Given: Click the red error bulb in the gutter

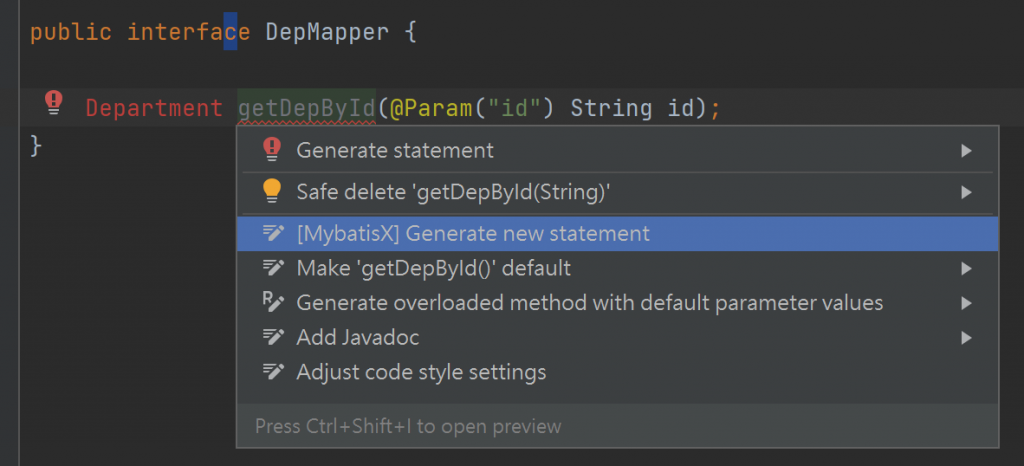Looking at the screenshot, I should [x=54, y=103].
